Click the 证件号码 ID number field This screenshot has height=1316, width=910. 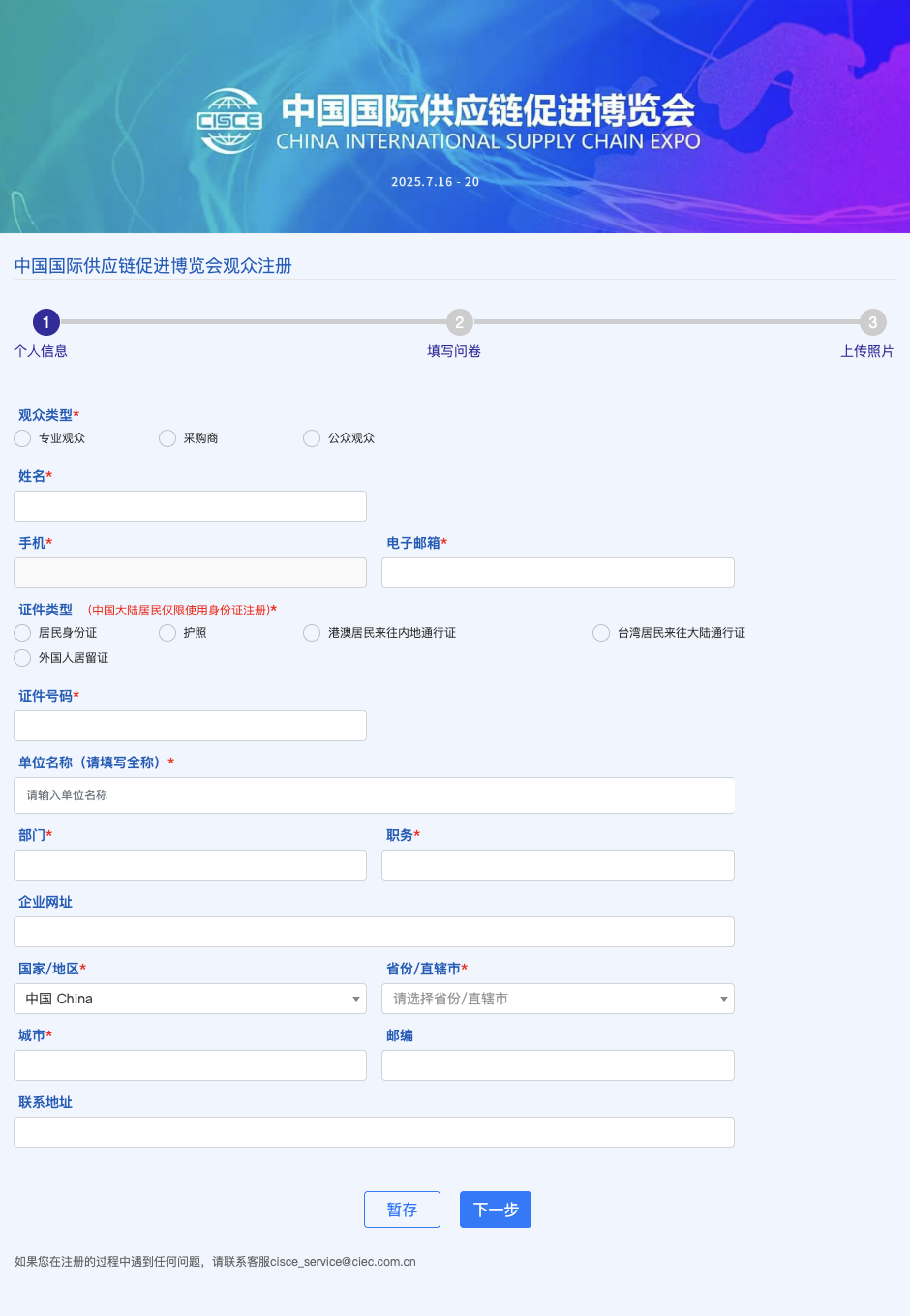pyautogui.click(x=190, y=726)
